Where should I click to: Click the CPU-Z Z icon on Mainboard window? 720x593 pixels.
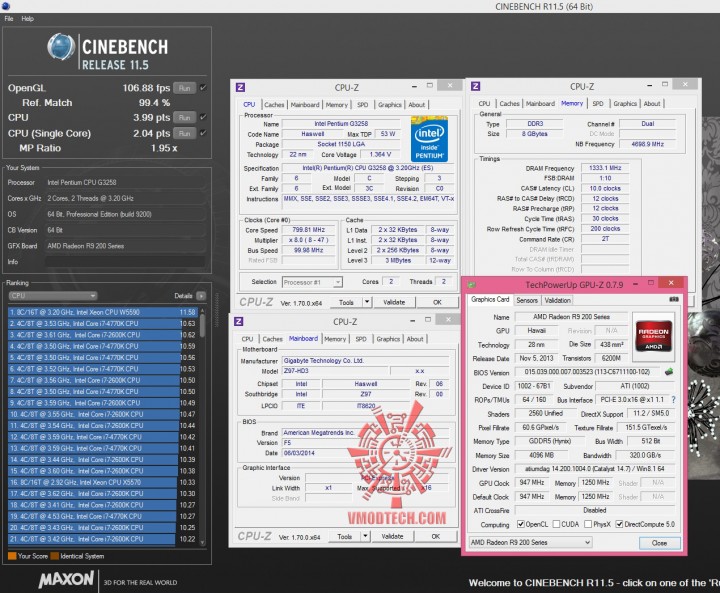click(239, 322)
